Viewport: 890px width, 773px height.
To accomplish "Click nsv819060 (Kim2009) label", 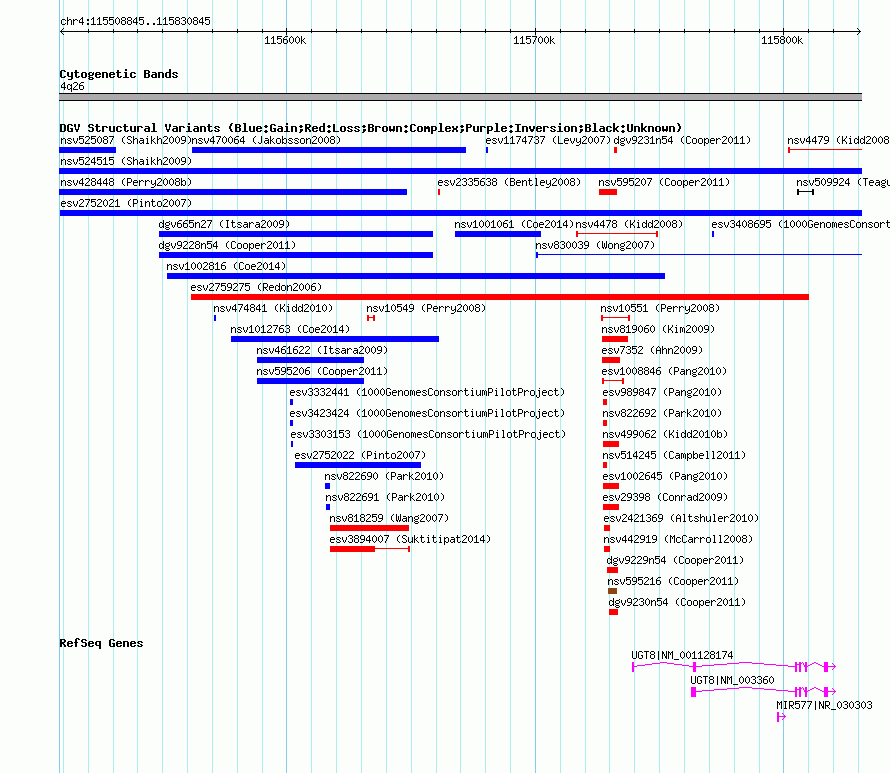I will [x=658, y=329].
